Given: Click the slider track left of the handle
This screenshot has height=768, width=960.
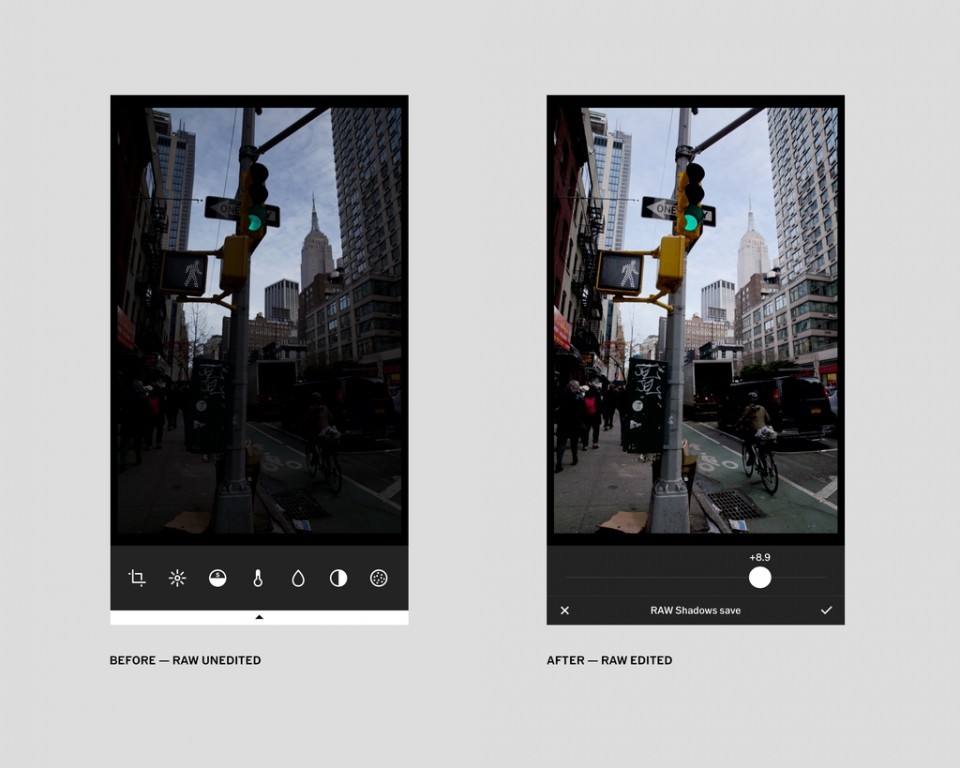Looking at the screenshot, I should click(x=656, y=578).
